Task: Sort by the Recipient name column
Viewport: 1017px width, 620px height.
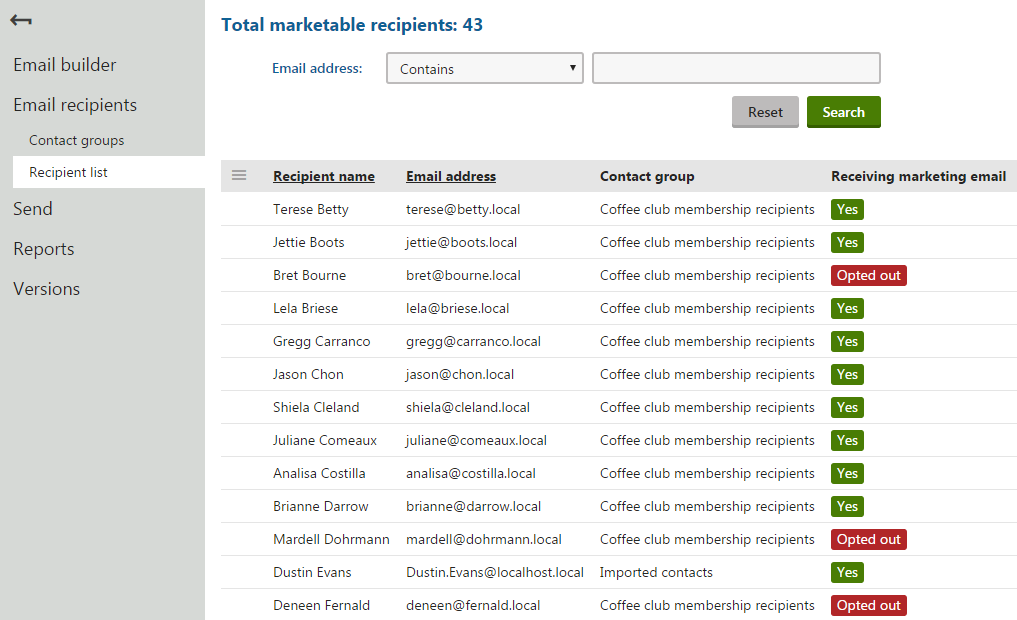Action: (324, 175)
